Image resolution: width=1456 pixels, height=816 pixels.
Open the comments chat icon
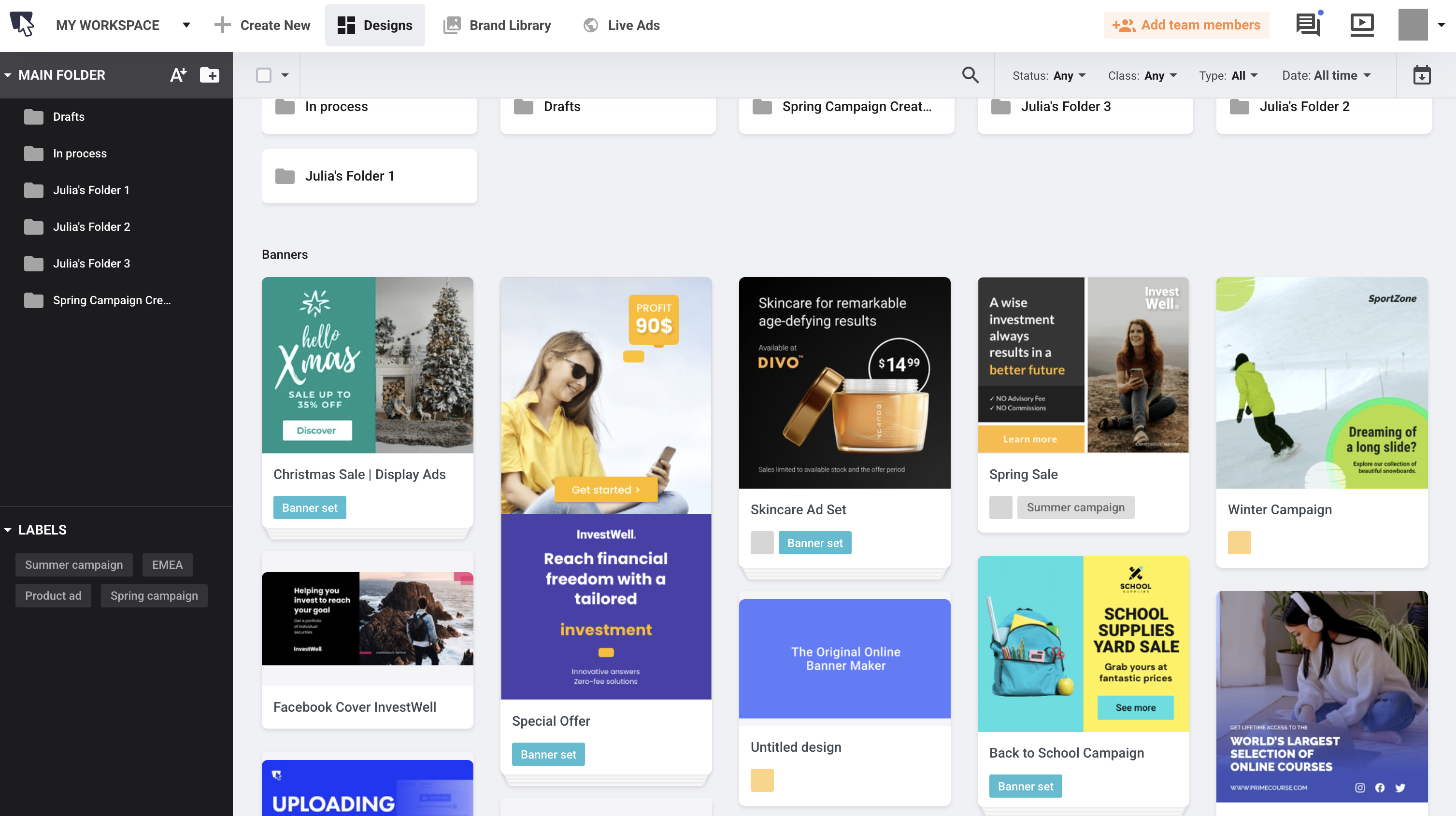[x=1307, y=24]
